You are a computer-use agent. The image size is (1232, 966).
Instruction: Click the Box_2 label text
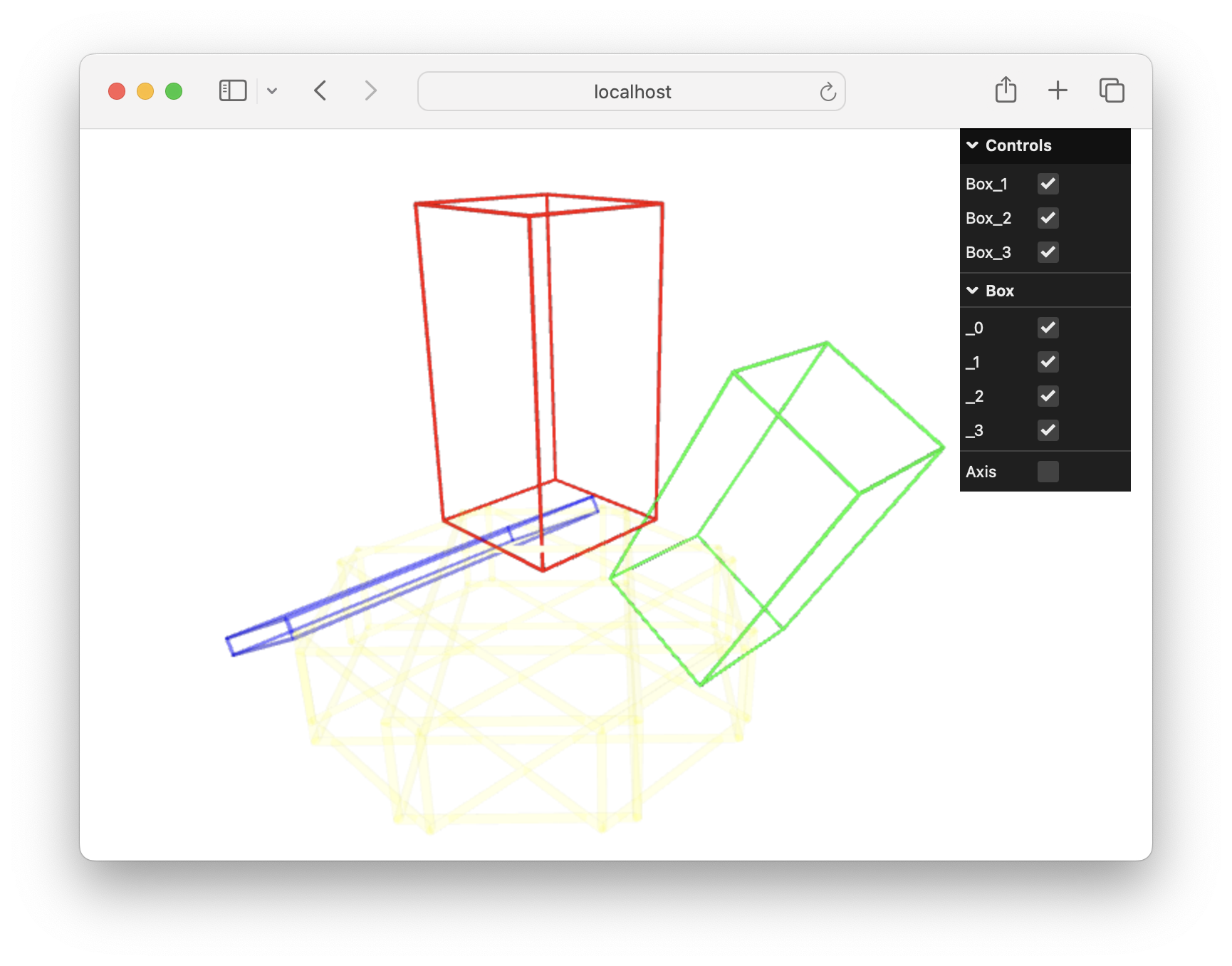coord(988,219)
